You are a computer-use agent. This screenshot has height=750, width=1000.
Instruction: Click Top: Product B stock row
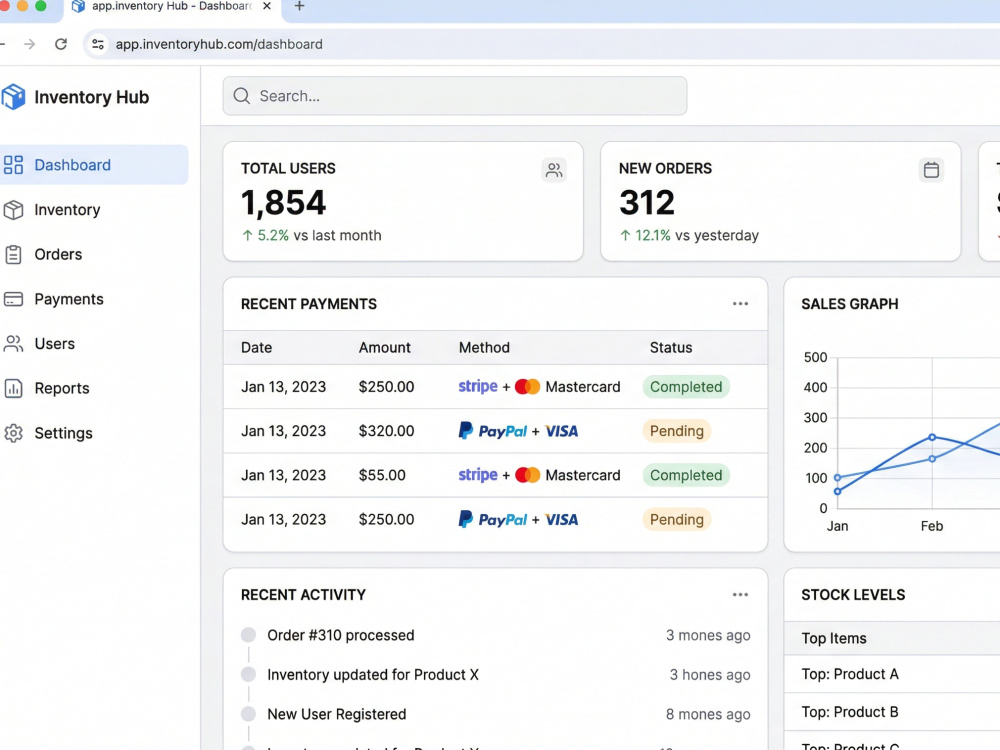click(892, 712)
